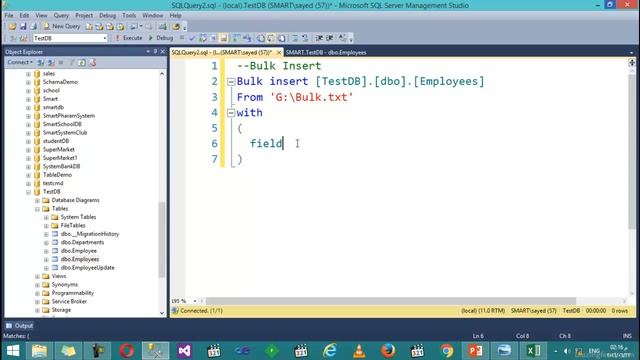Click the Save All icon
This screenshot has width=640, height=360.
pyautogui.click(x=33, y=26)
